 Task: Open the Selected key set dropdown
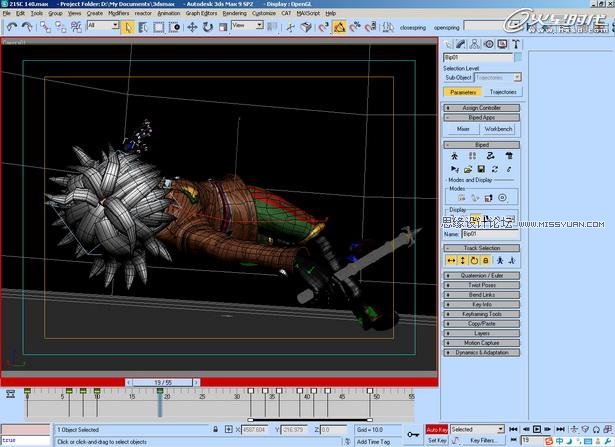point(477,430)
